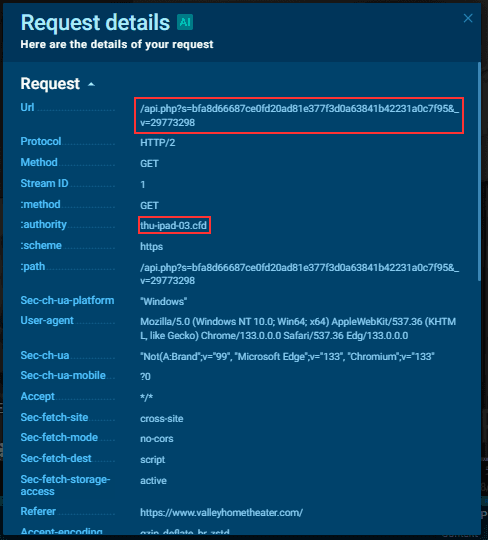Click the :path label
The width and height of the screenshot is (488, 540).
click(x=33, y=266)
